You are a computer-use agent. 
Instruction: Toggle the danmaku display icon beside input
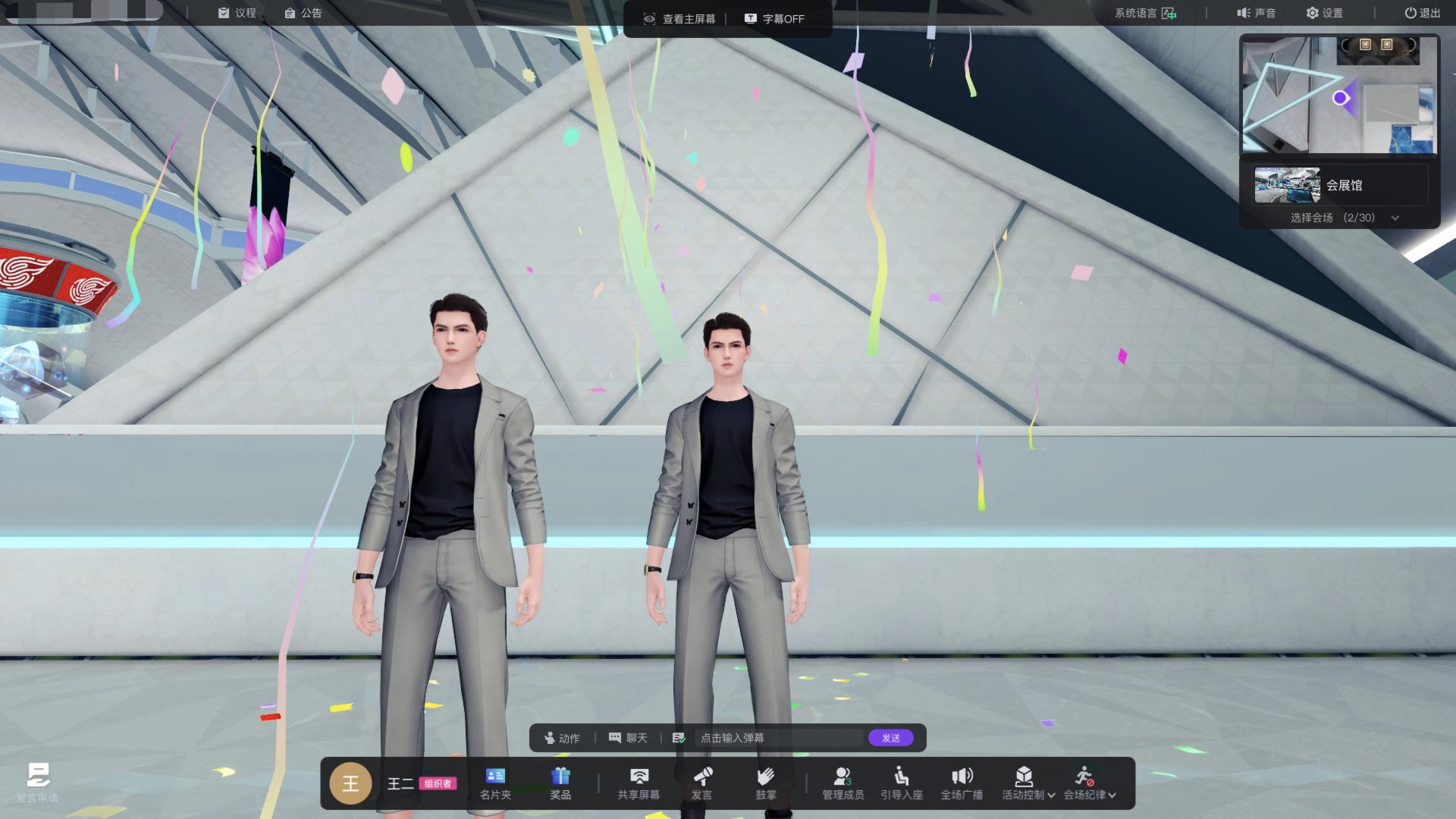pos(679,738)
